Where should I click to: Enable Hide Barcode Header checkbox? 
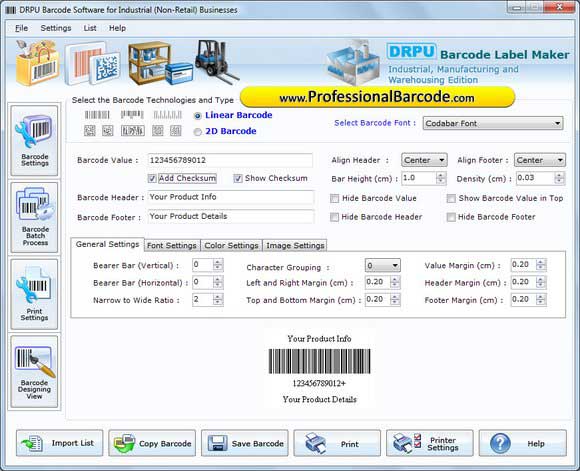click(x=334, y=217)
